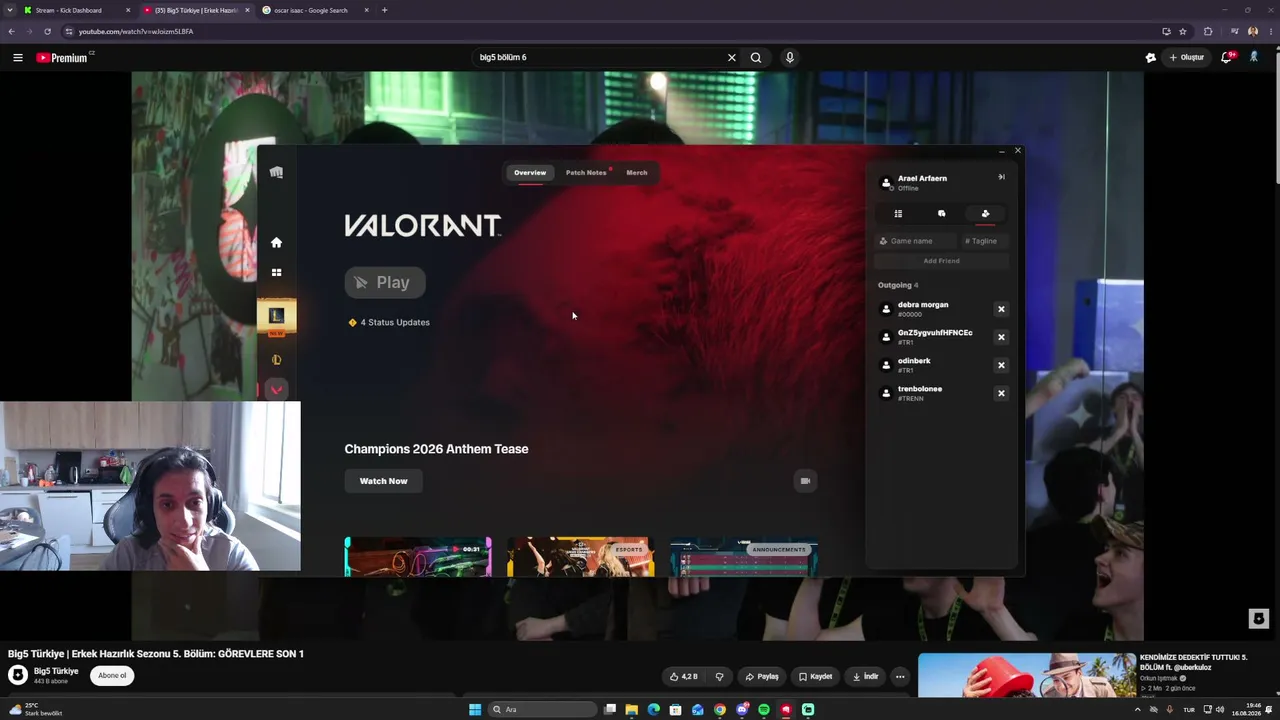Go to YouTube Premium home logo

pyautogui.click(x=64, y=58)
